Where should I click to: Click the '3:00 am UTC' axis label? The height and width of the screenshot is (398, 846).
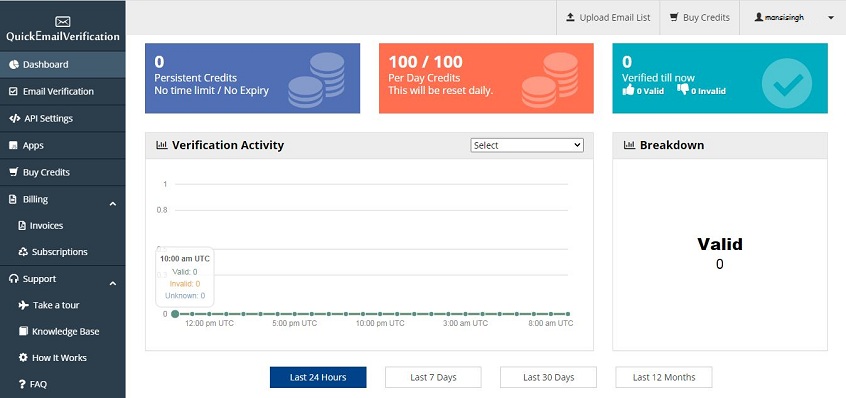(465, 324)
